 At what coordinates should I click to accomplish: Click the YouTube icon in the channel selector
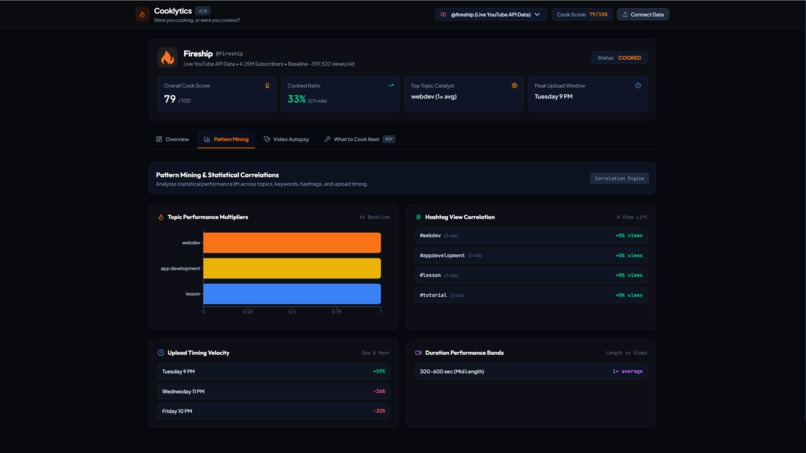(443, 14)
